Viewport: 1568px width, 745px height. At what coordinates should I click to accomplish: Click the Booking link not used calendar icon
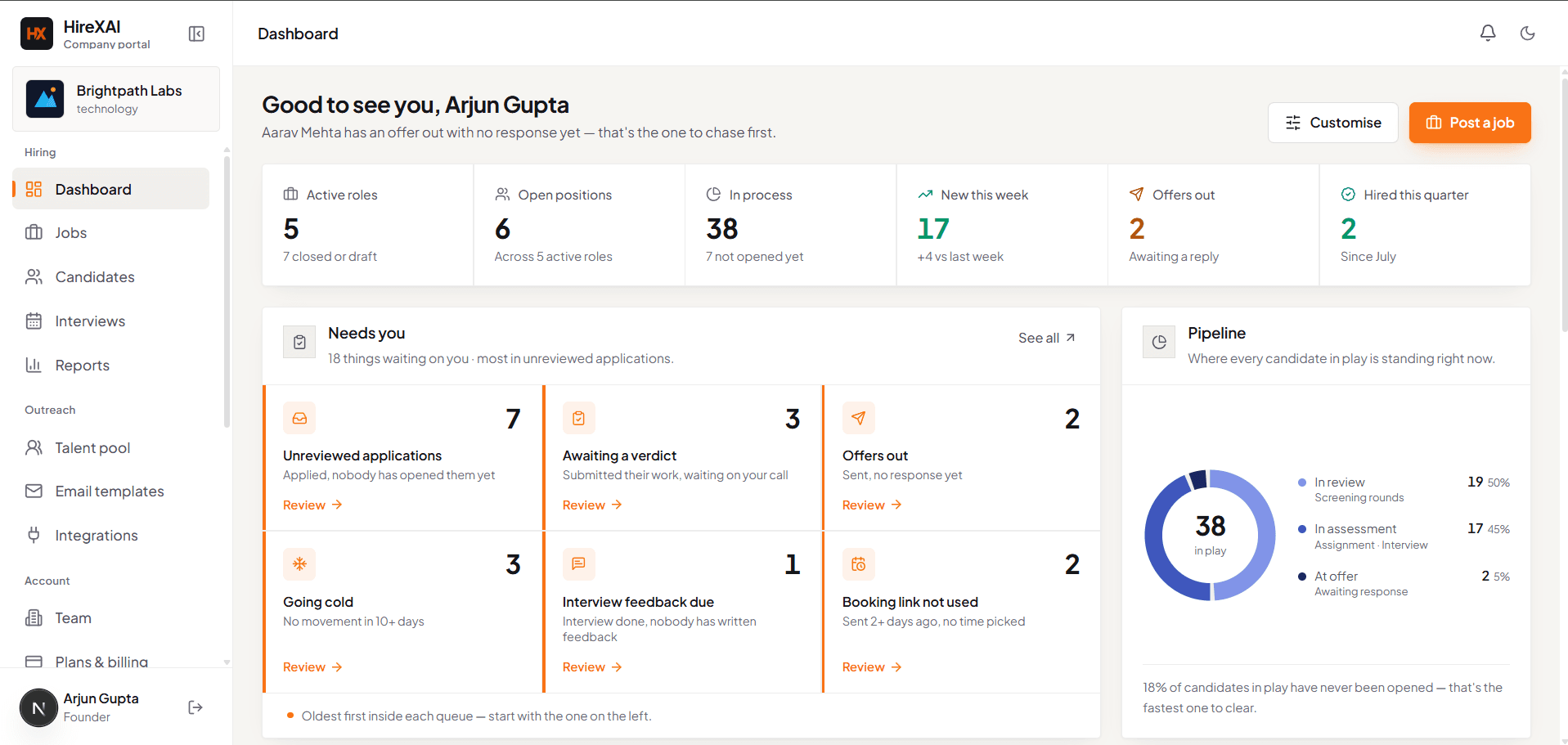coord(859,563)
